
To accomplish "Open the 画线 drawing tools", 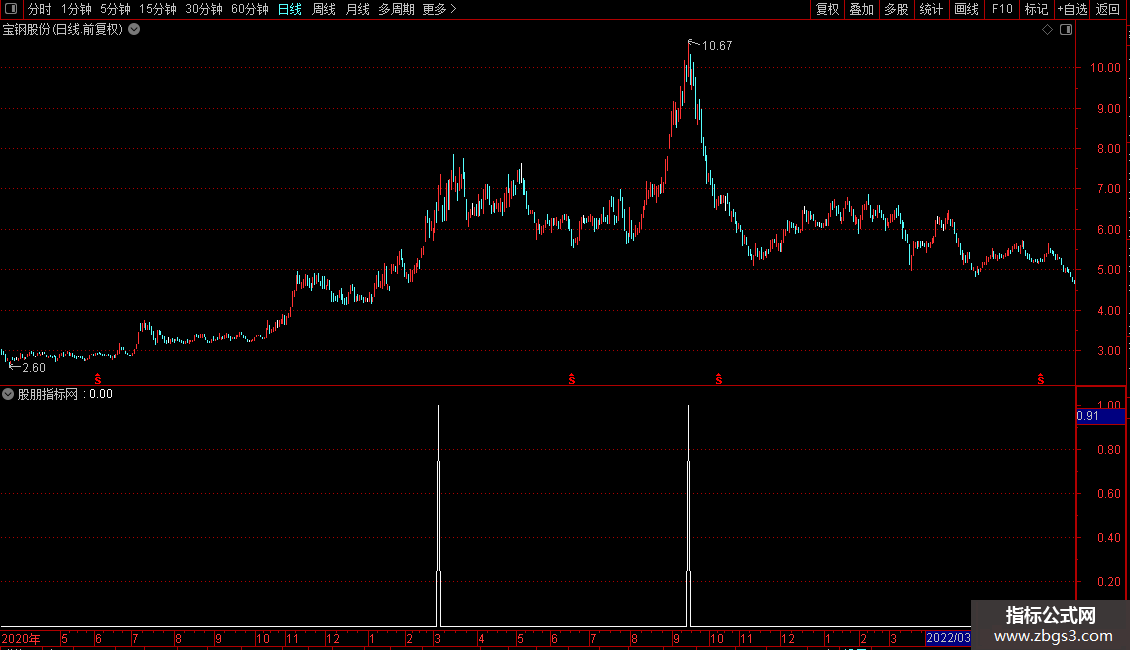I will [966, 9].
